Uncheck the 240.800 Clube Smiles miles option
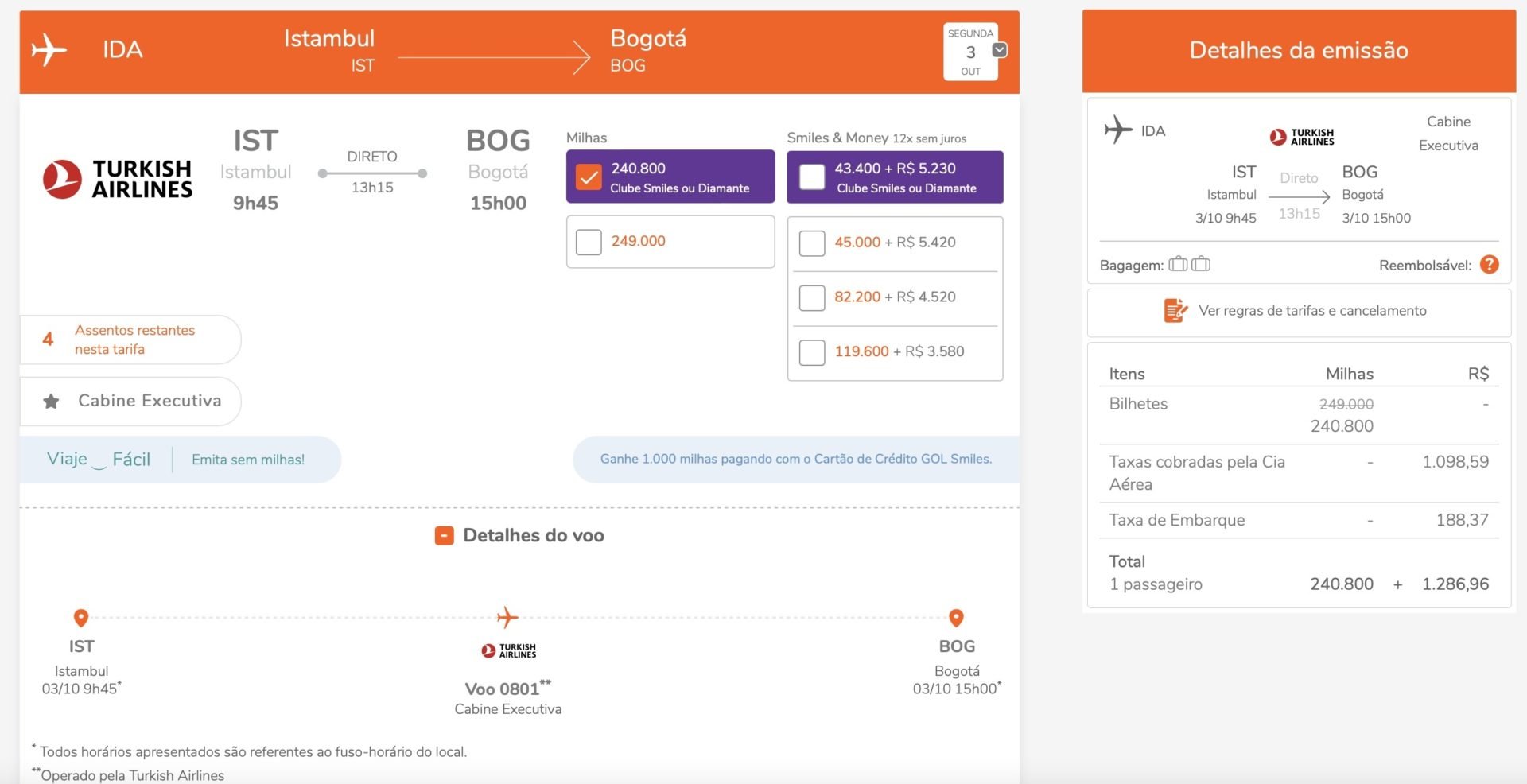This screenshot has height=784, width=1527. pos(589,177)
